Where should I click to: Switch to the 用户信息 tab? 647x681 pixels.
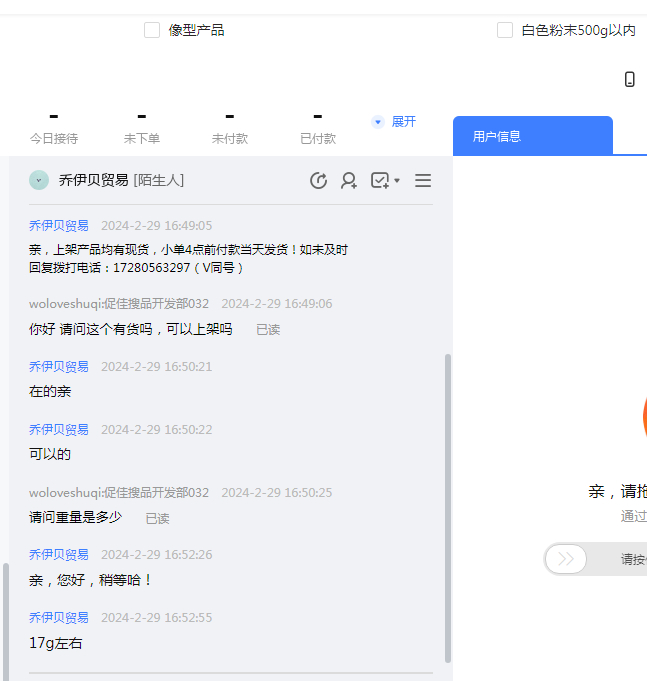point(532,136)
